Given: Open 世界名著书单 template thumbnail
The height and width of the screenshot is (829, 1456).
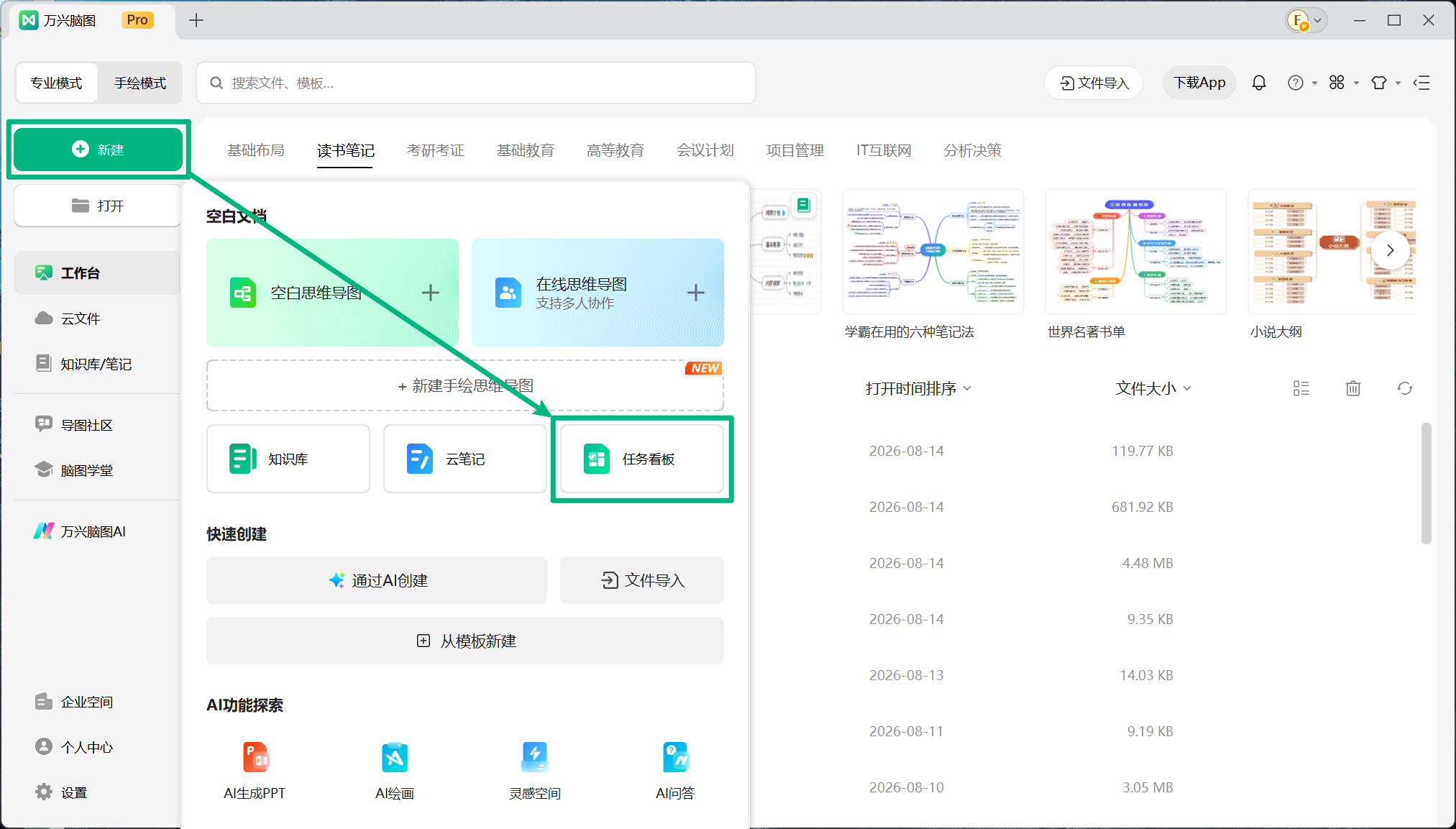Looking at the screenshot, I should point(1136,252).
